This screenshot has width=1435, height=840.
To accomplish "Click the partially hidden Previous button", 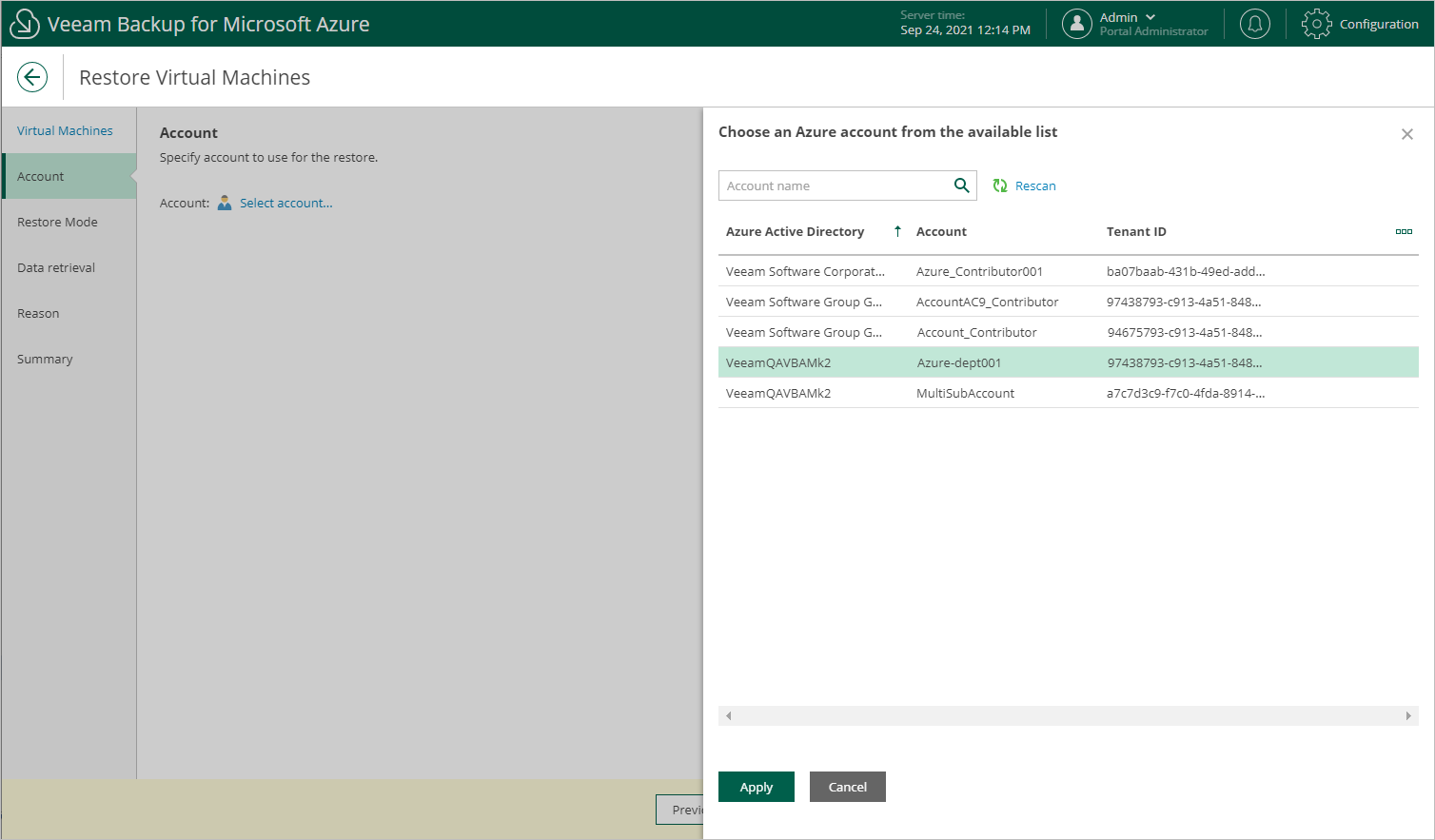I will tap(679, 810).
